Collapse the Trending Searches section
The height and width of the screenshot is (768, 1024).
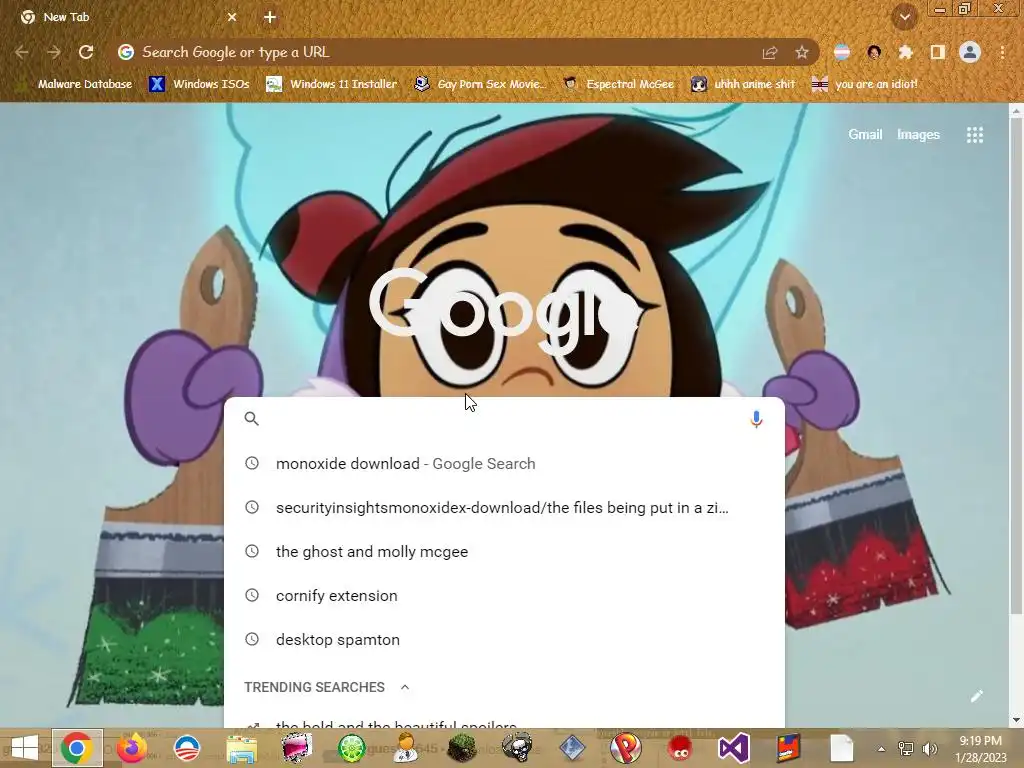[405, 687]
